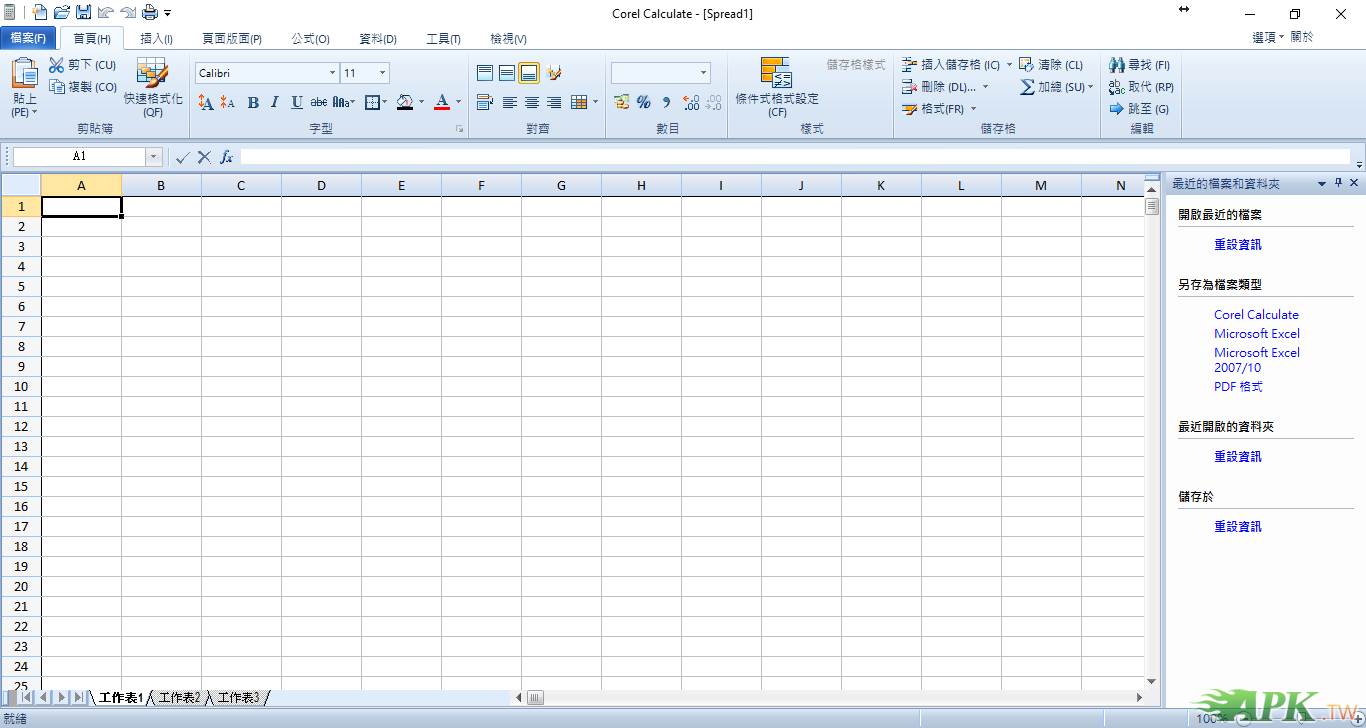The height and width of the screenshot is (728, 1366).
Task: Open Quick Format 快速格式化 (QF)
Action: point(153,88)
